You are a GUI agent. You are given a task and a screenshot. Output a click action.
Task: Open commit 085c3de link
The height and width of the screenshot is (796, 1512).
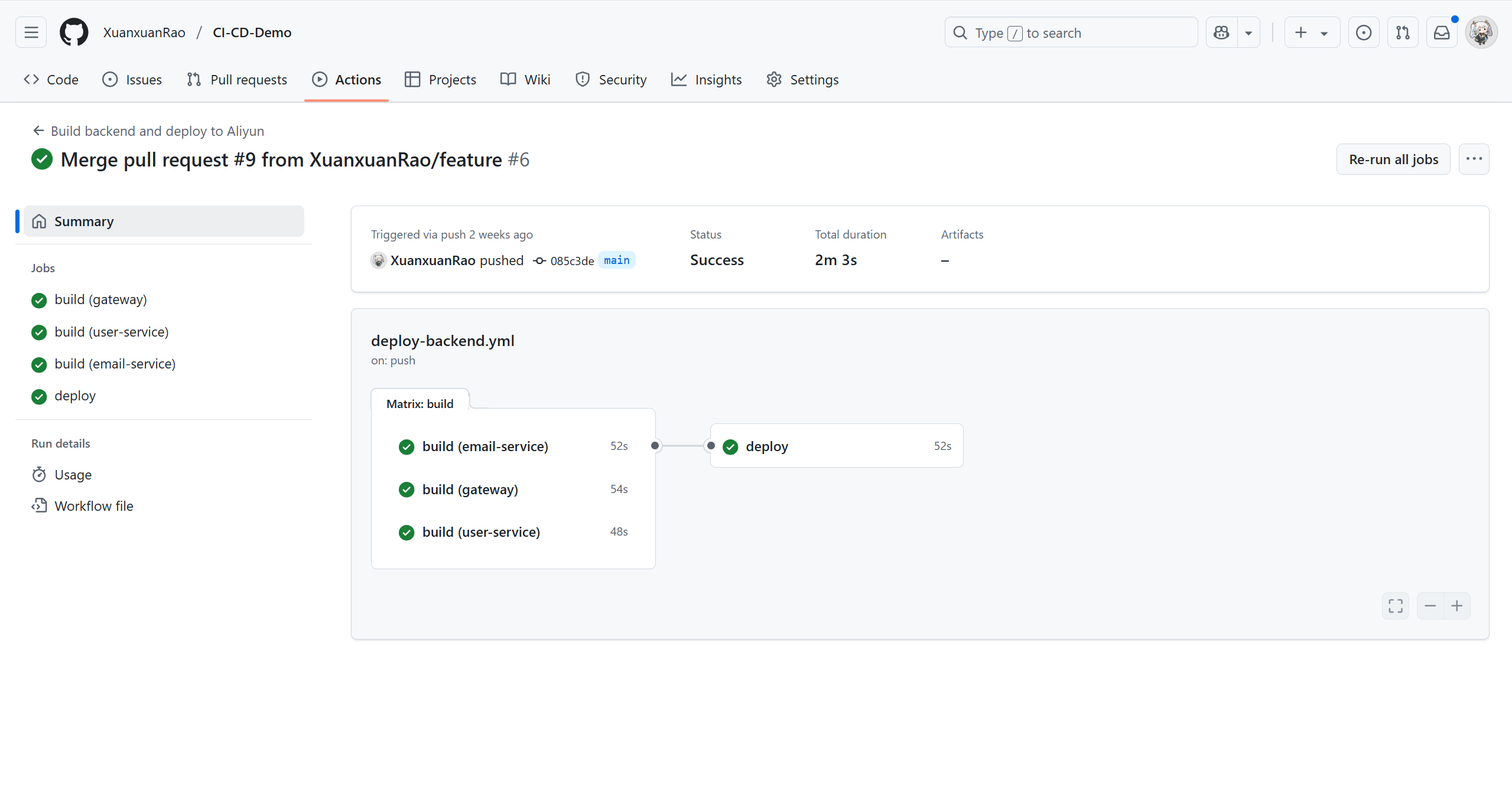point(571,261)
